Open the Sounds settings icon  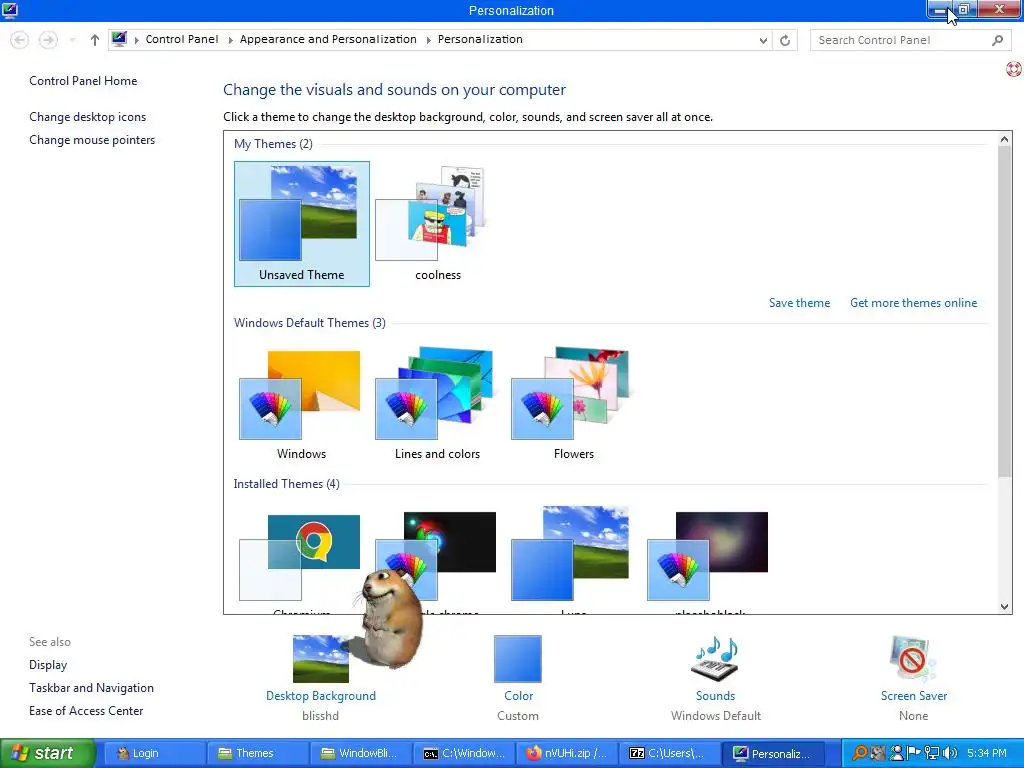tap(715, 658)
